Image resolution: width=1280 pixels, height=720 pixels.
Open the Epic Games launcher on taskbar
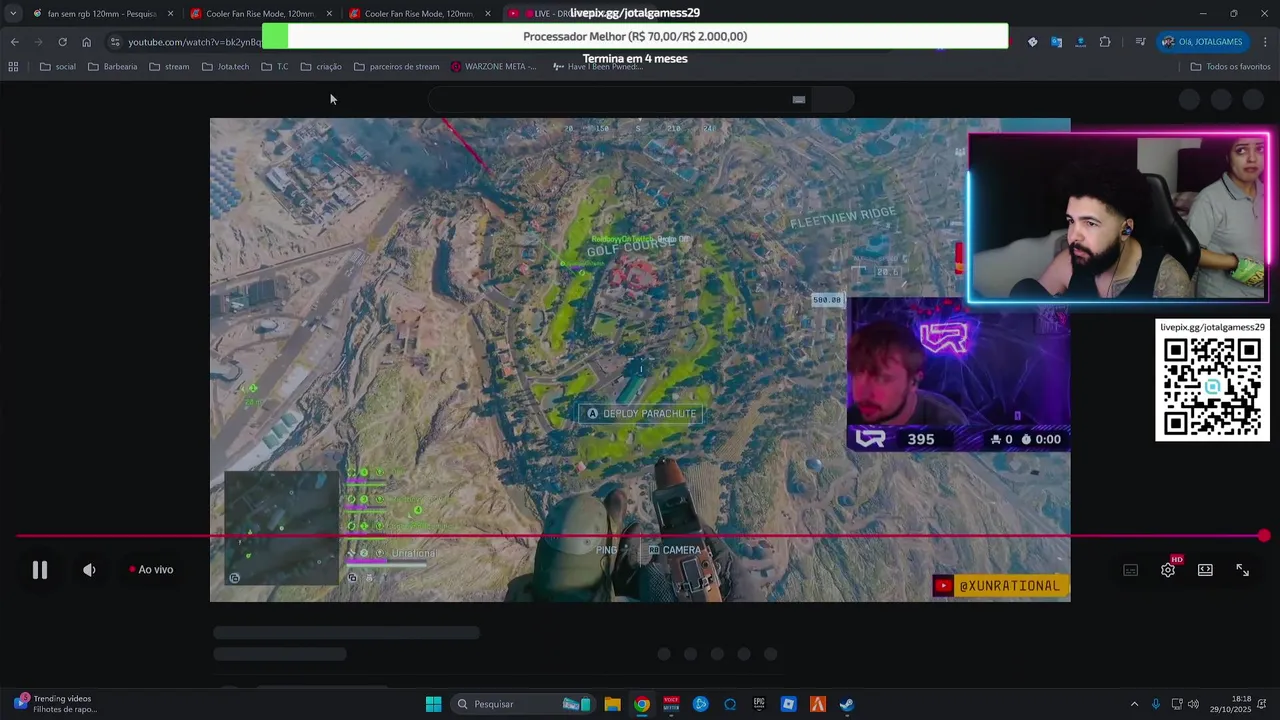[759, 704]
